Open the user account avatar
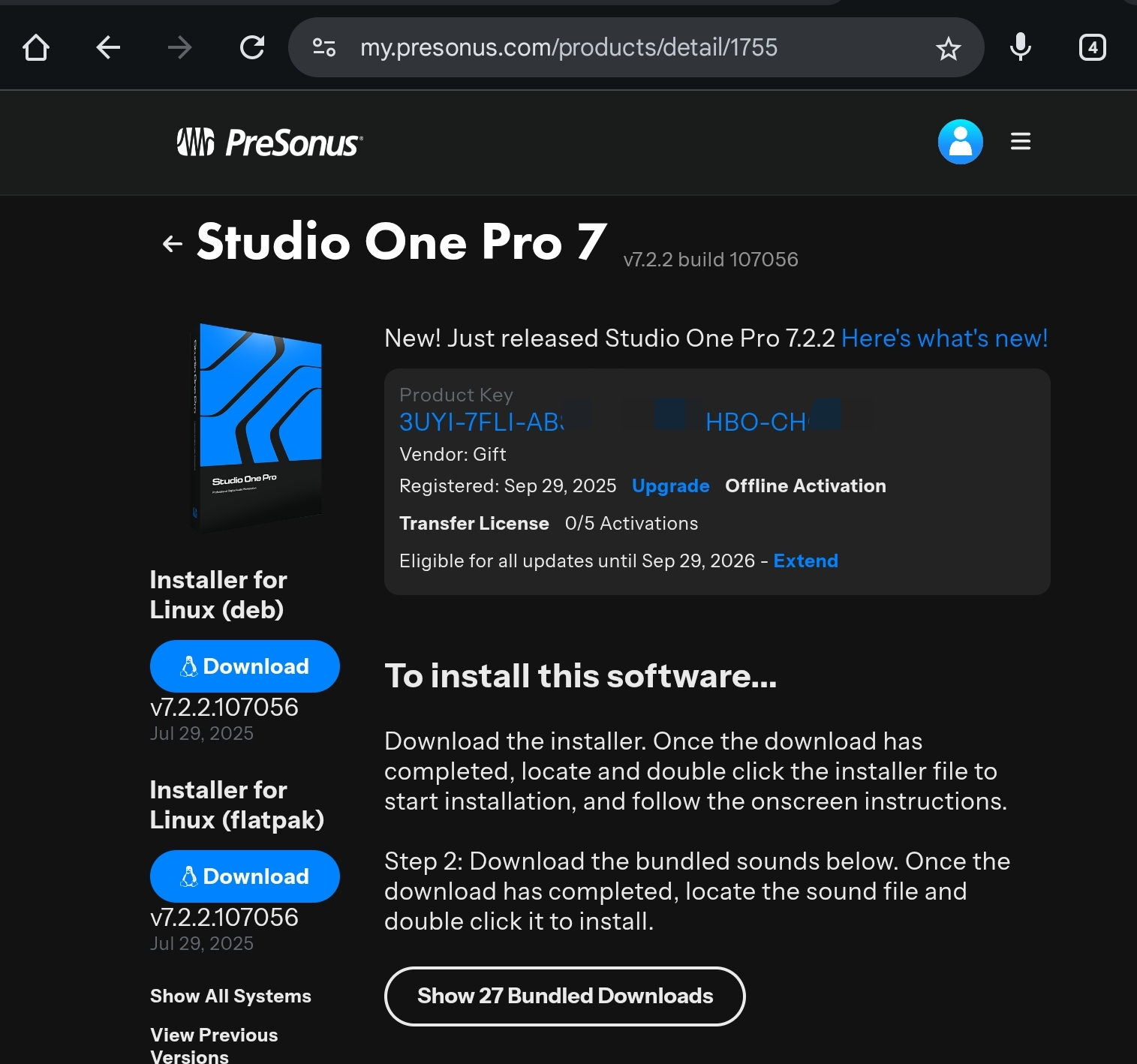The width and height of the screenshot is (1137, 1064). (x=960, y=142)
